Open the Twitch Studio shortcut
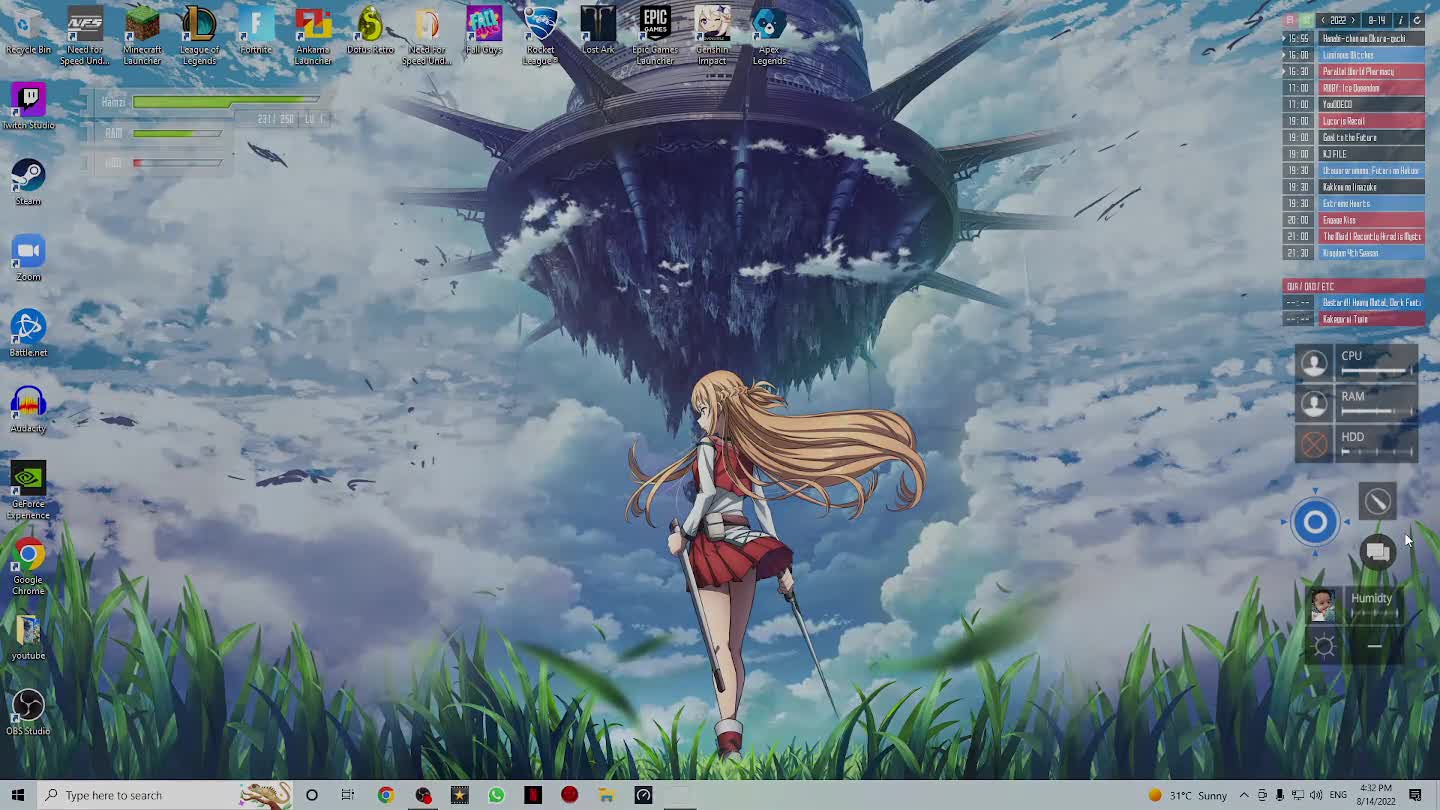 coord(28,106)
